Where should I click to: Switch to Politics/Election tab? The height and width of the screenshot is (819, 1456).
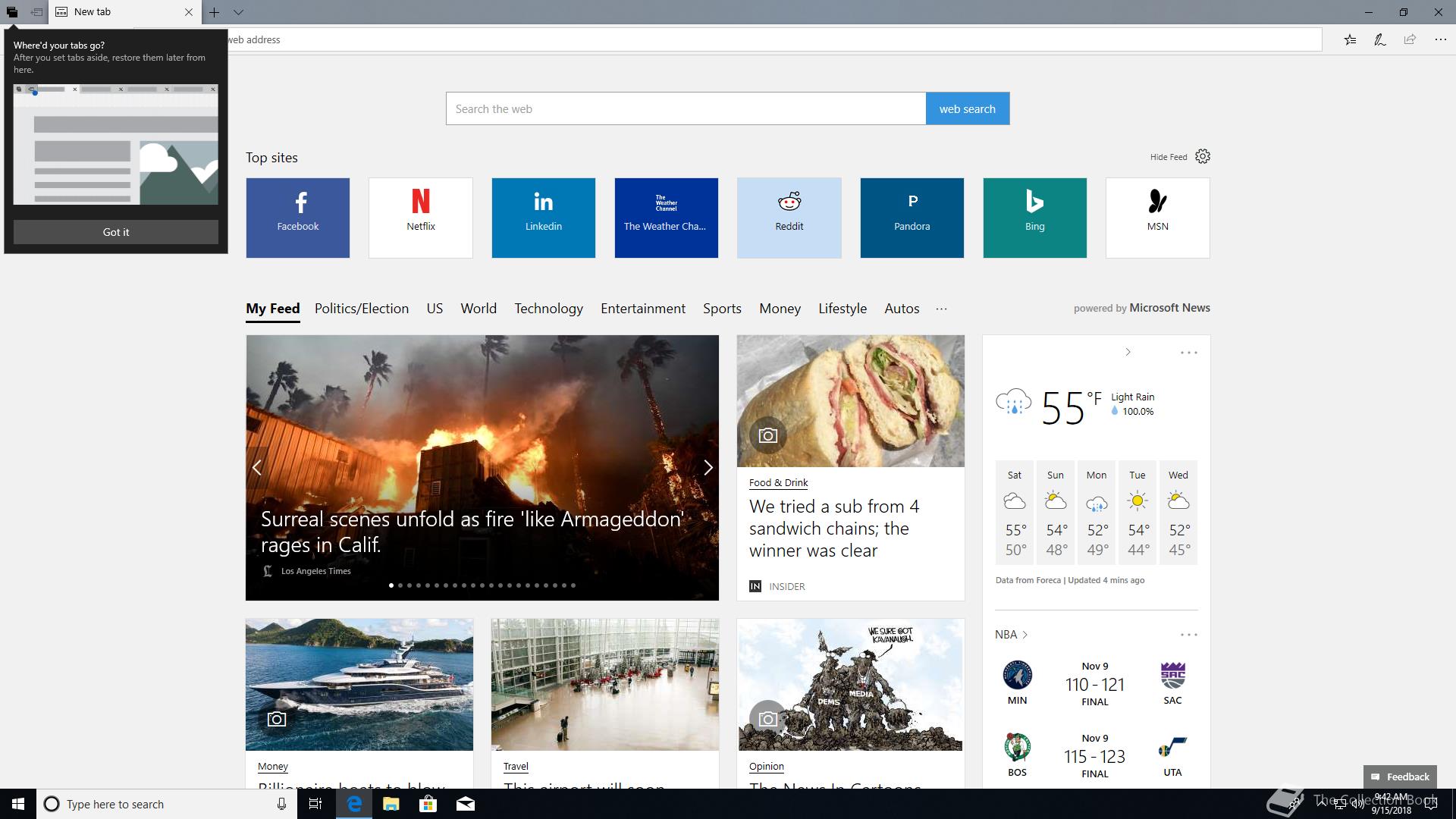point(362,309)
